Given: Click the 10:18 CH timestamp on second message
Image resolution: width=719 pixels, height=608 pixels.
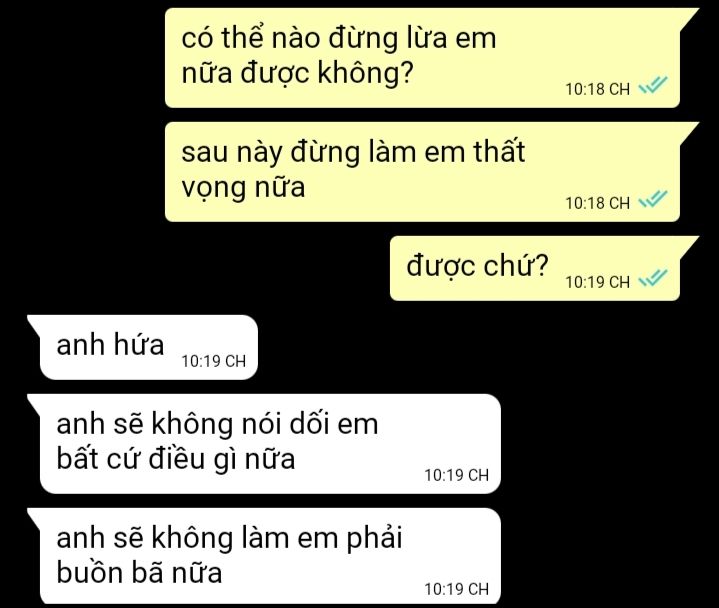Looking at the screenshot, I should pyautogui.click(x=597, y=203).
